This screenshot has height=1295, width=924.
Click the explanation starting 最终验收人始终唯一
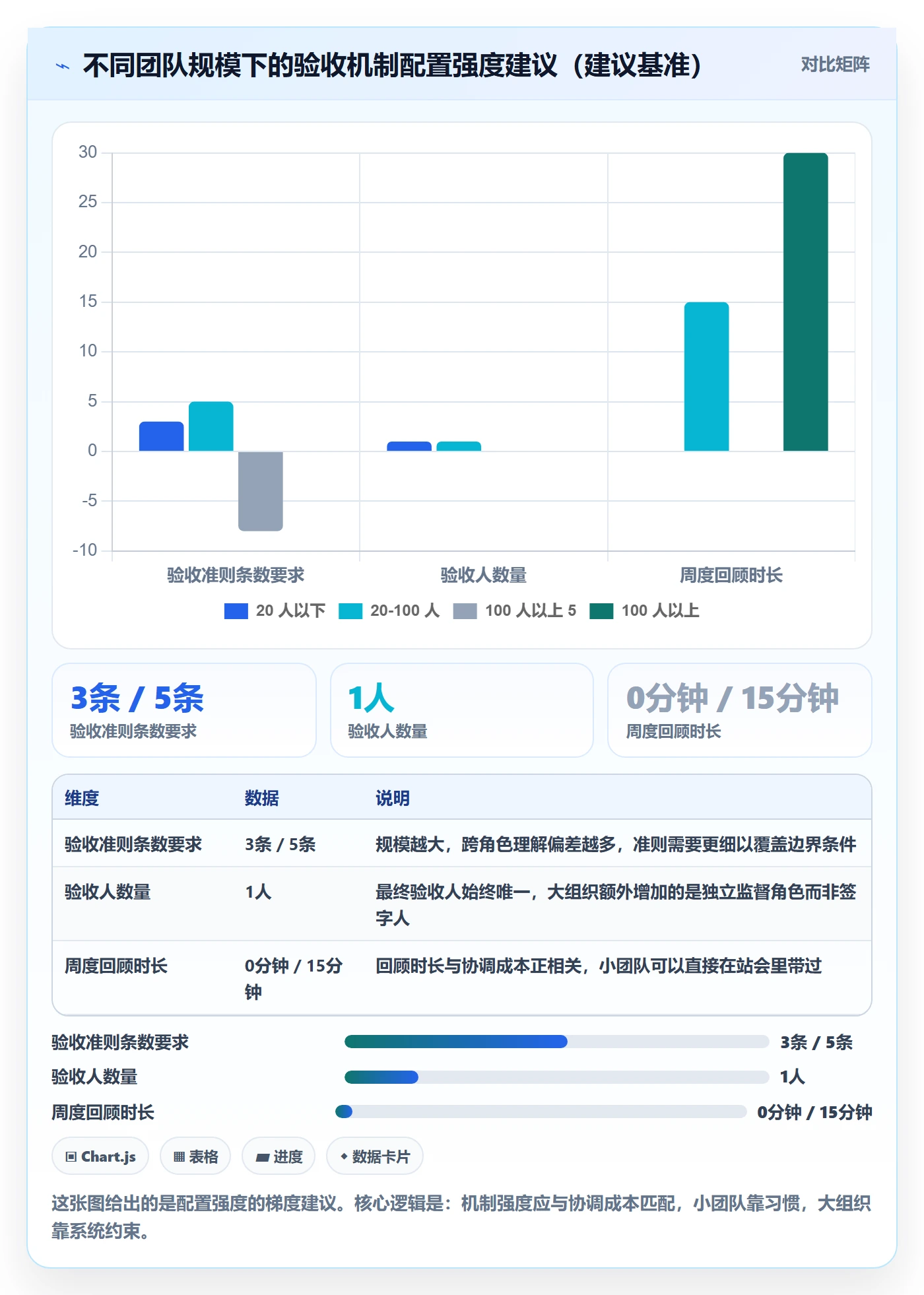(x=616, y=905)
